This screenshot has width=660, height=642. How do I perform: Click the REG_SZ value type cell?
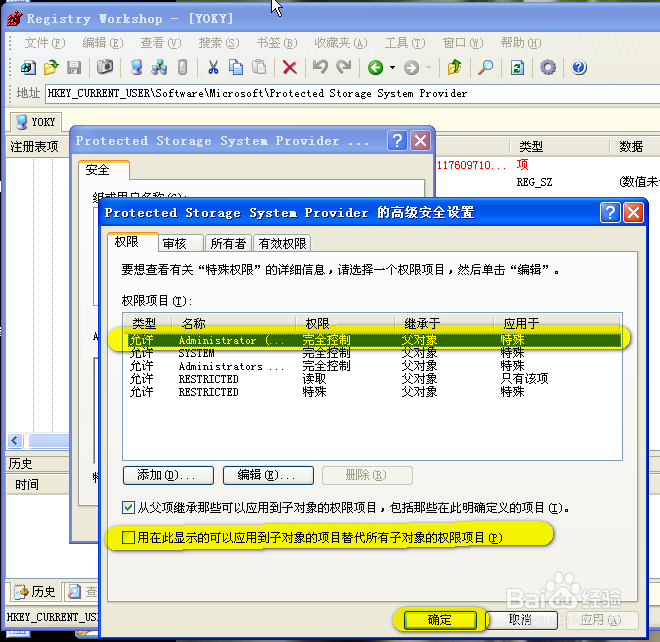pyautogui.click(x=534, y=182)
